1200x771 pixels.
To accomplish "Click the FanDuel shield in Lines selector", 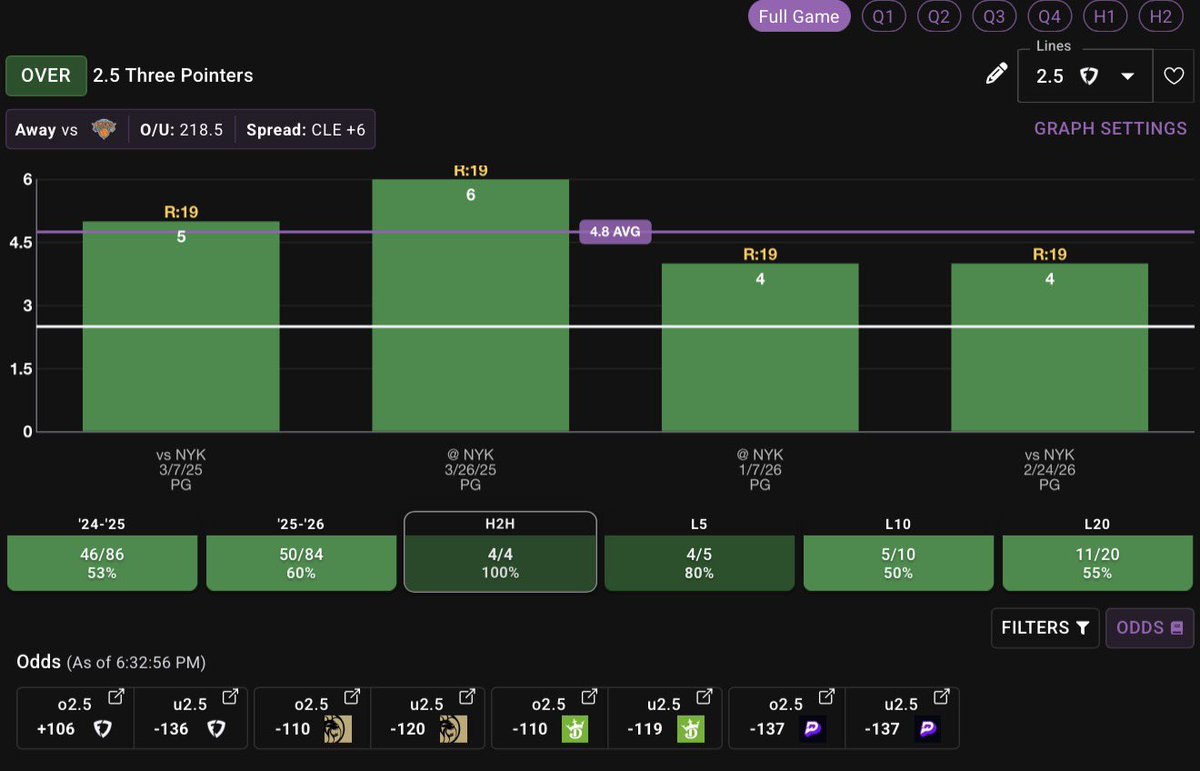I will (x=1090, y=76).
